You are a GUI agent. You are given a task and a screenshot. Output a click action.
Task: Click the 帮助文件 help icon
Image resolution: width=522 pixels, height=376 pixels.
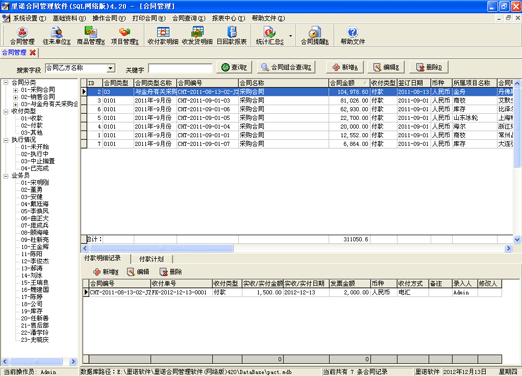(352, 36)
